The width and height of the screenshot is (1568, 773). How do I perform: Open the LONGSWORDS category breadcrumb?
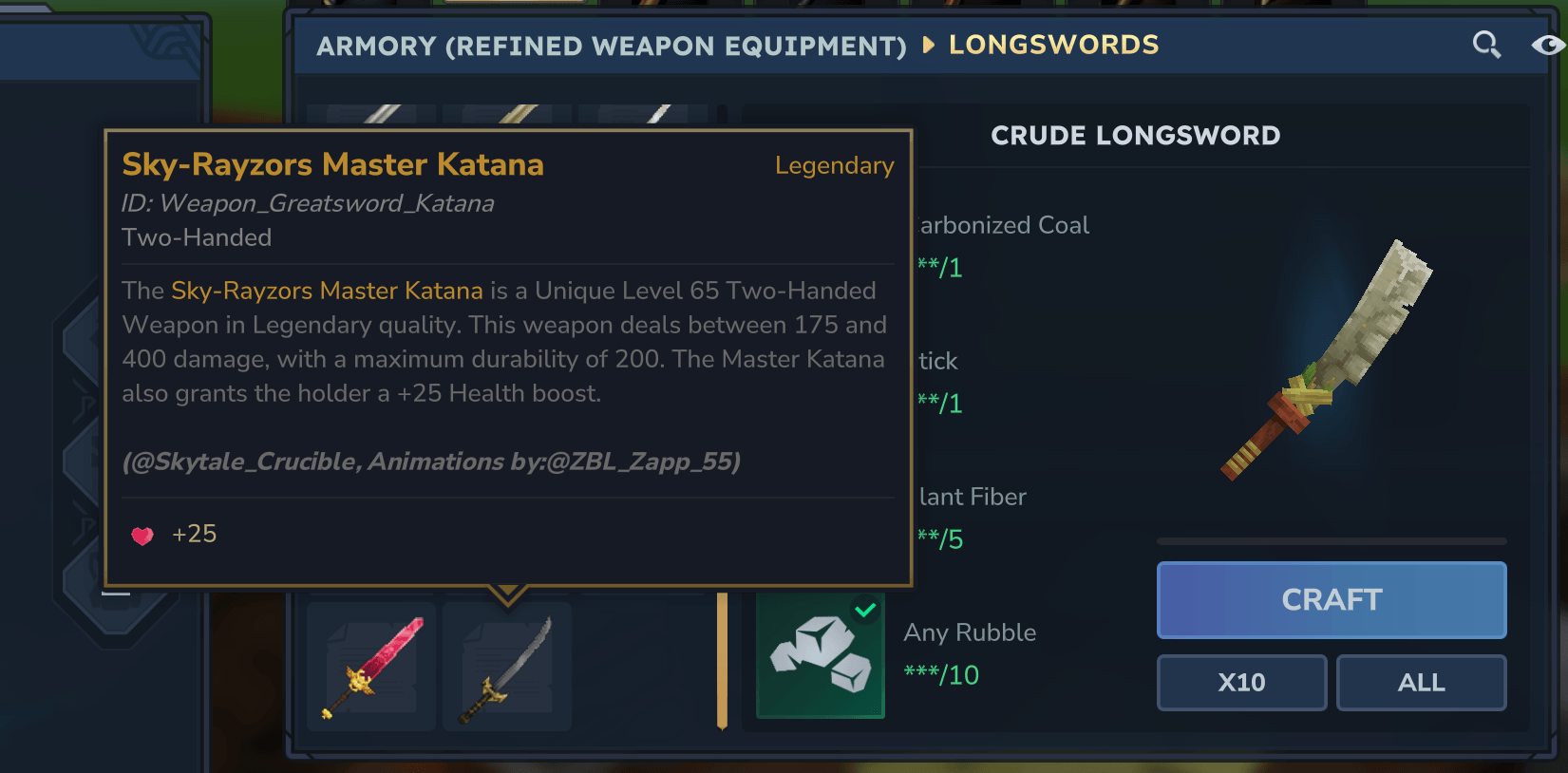click(1053, 45)
